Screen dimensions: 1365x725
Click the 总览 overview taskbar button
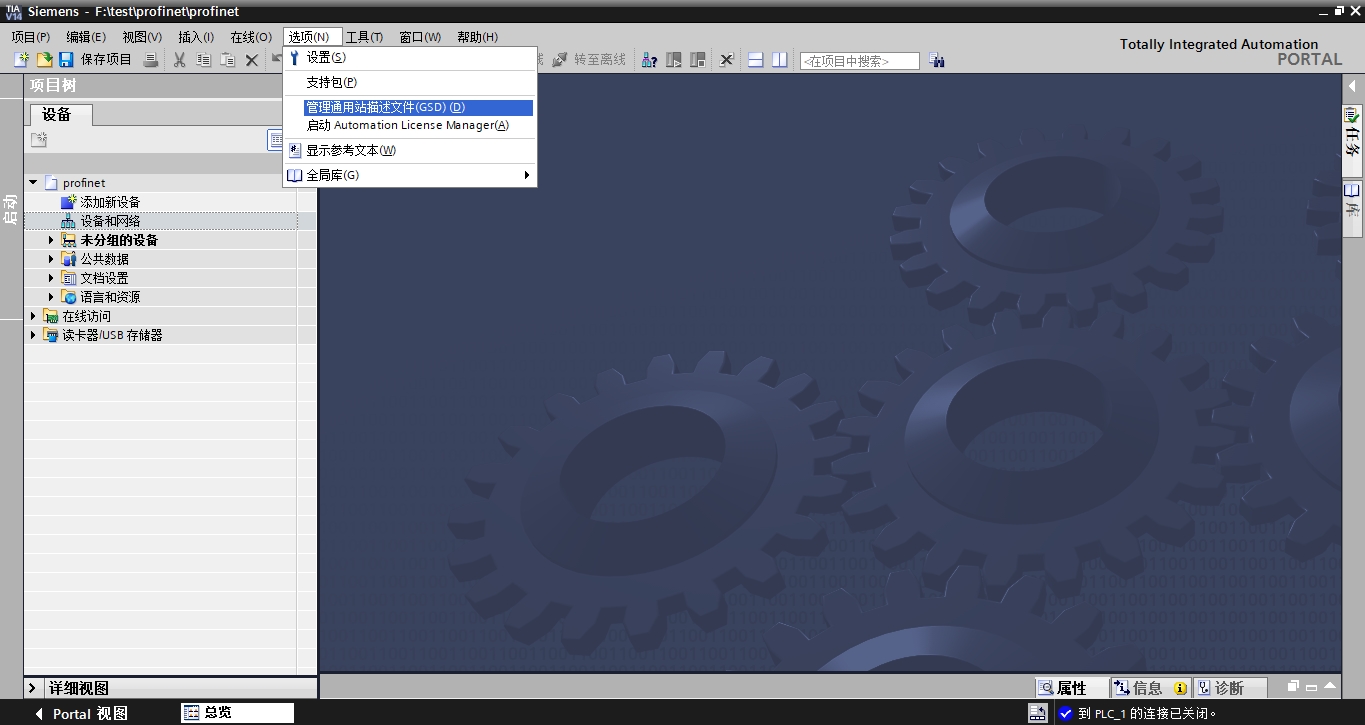click(x=238, y=713)
